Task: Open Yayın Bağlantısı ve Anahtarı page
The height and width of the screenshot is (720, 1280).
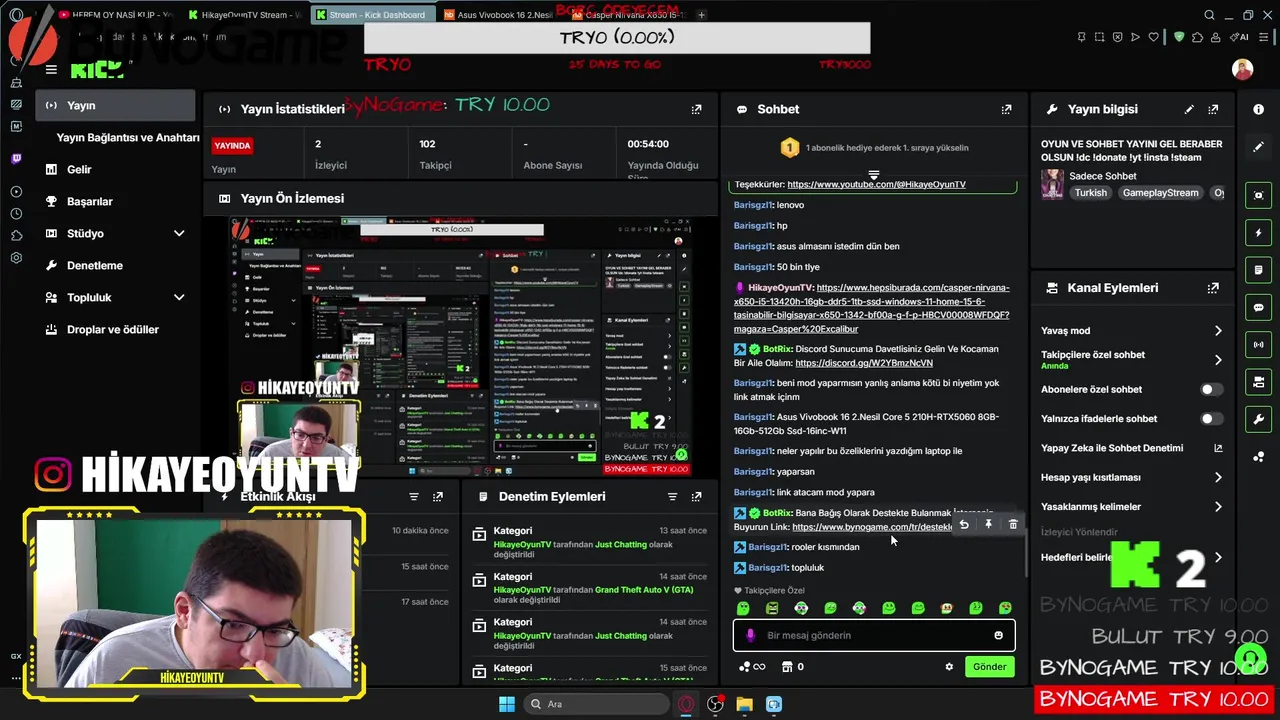Action: (128, 137)
